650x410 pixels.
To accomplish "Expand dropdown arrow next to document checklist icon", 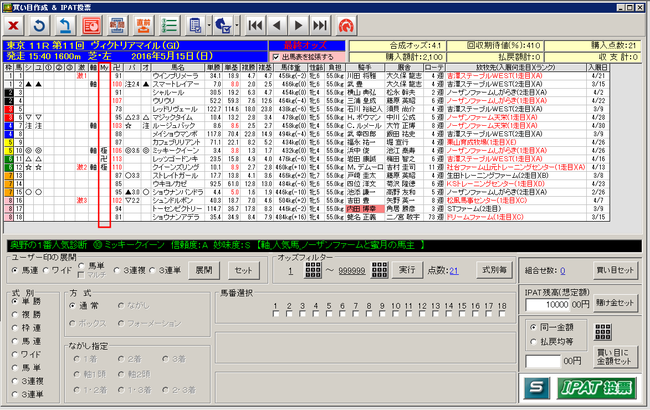I will 209,26.
